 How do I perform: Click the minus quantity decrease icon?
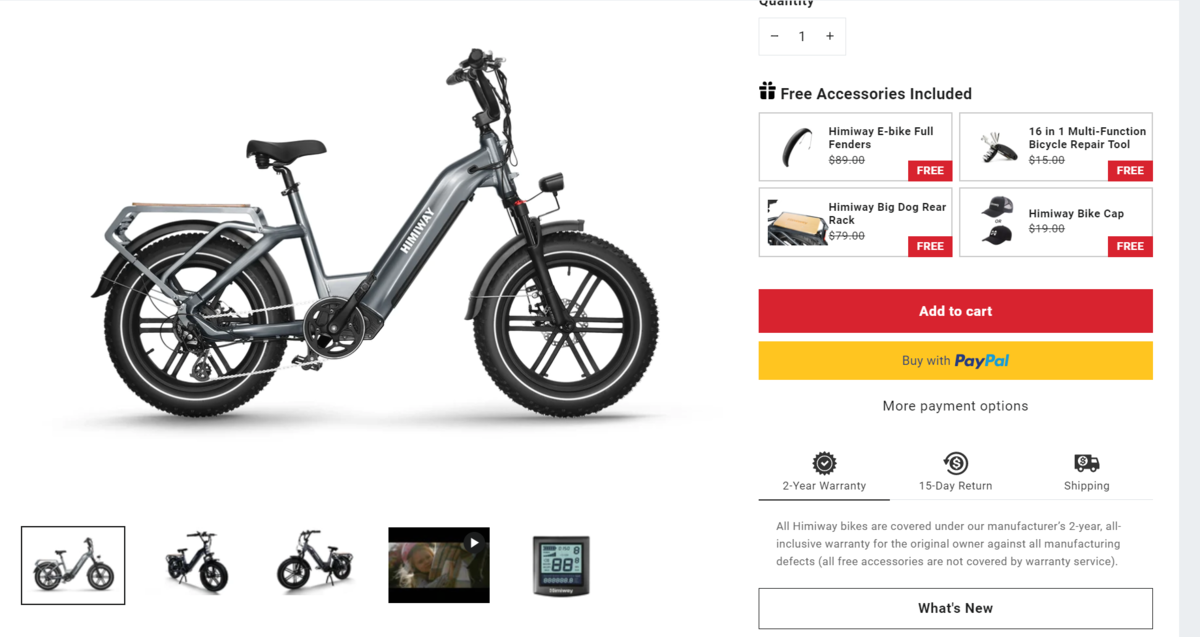(774, 36)
